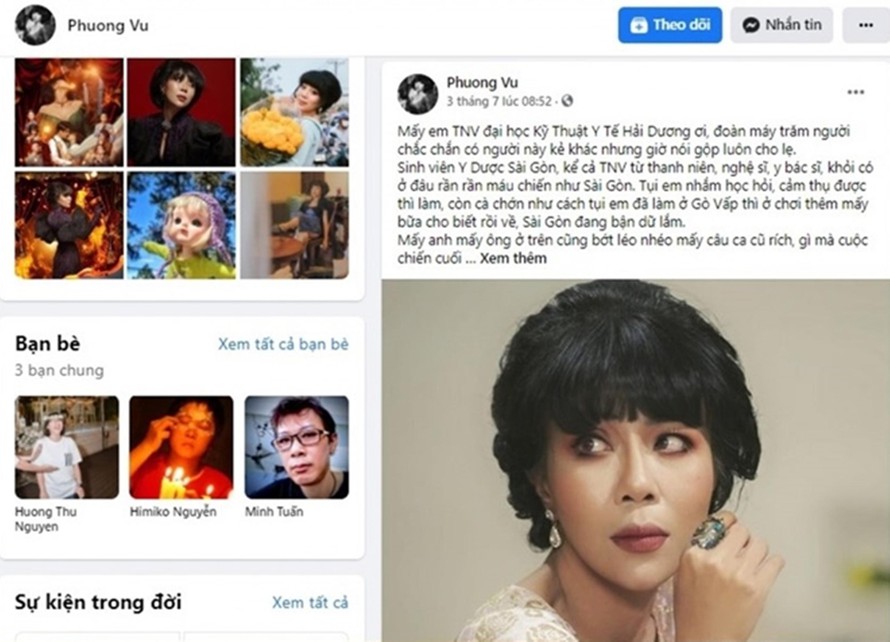Click Phuong Vu name on the post
Viewport: 890px width, 642px height.
point(482,83)
